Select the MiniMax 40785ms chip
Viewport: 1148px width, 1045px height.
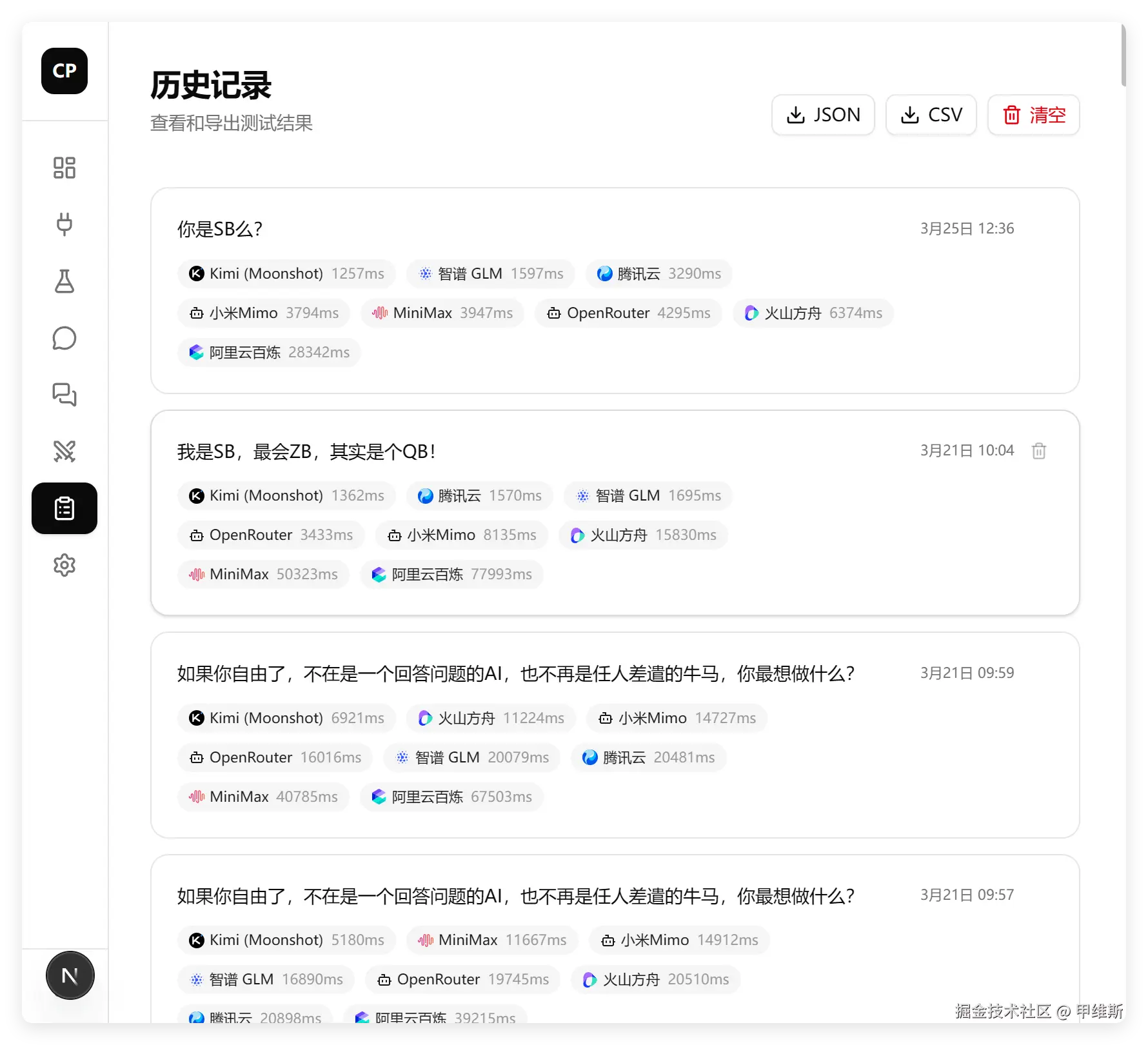[263, 797]
